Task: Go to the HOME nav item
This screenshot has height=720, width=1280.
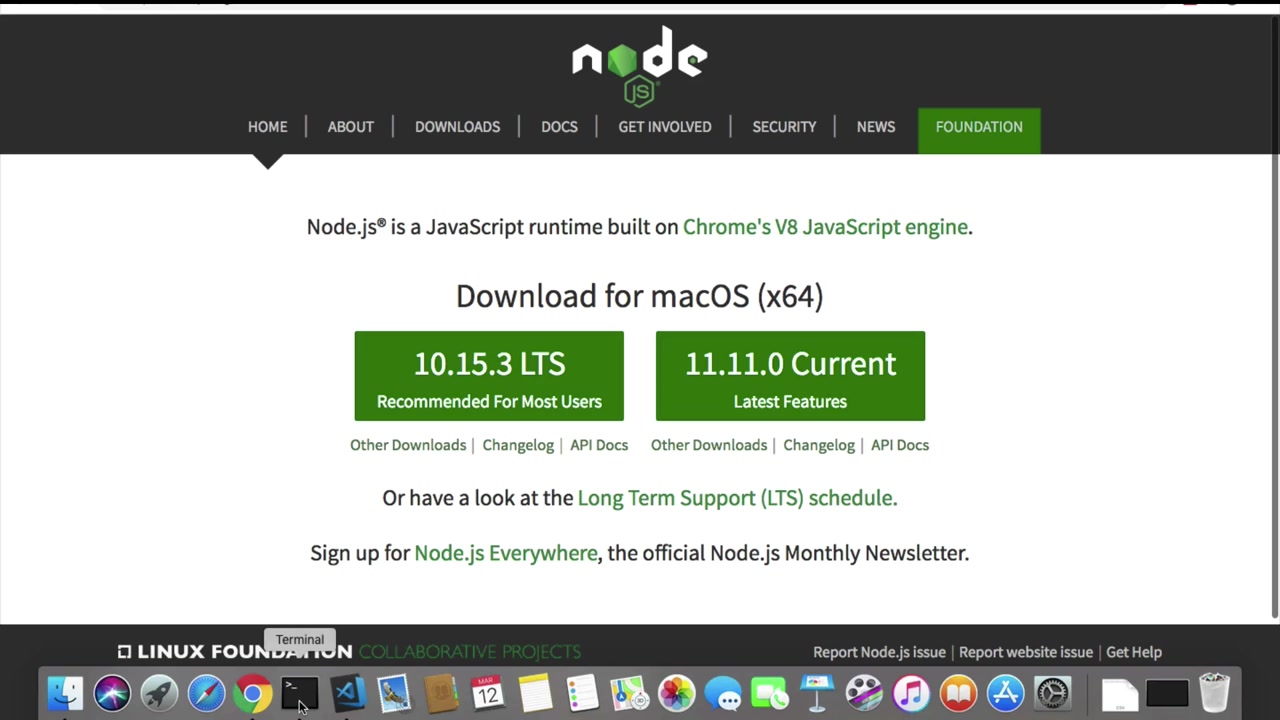Action: click(267, 127)
